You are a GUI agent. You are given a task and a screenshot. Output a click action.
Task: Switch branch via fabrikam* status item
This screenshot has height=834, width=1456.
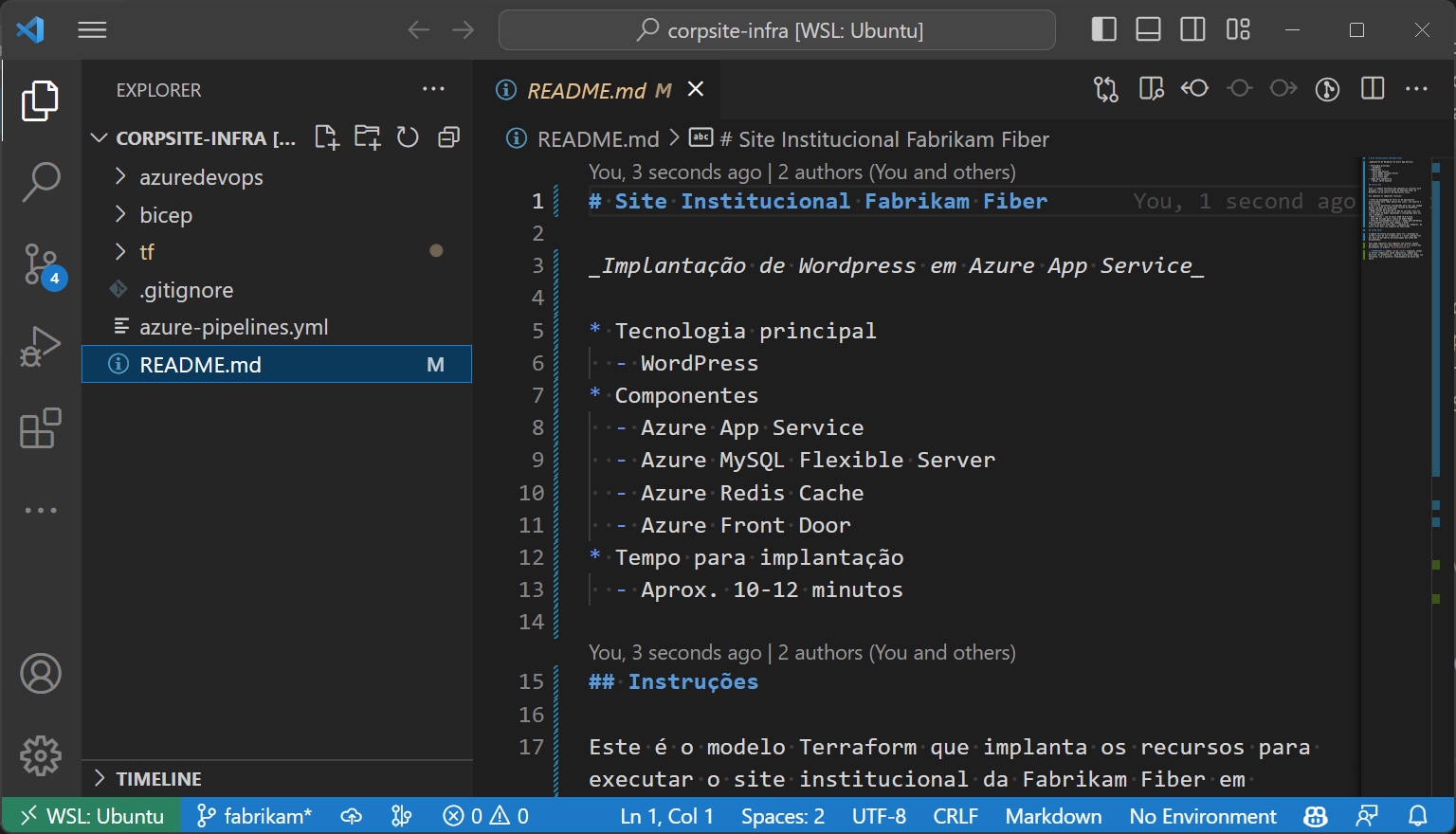point(254,816)
